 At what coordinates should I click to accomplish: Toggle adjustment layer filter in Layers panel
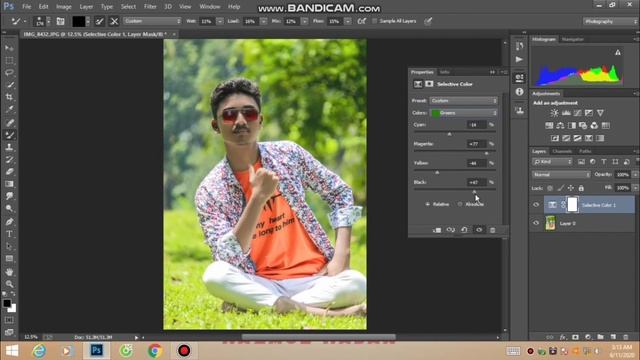click(593, 162)
